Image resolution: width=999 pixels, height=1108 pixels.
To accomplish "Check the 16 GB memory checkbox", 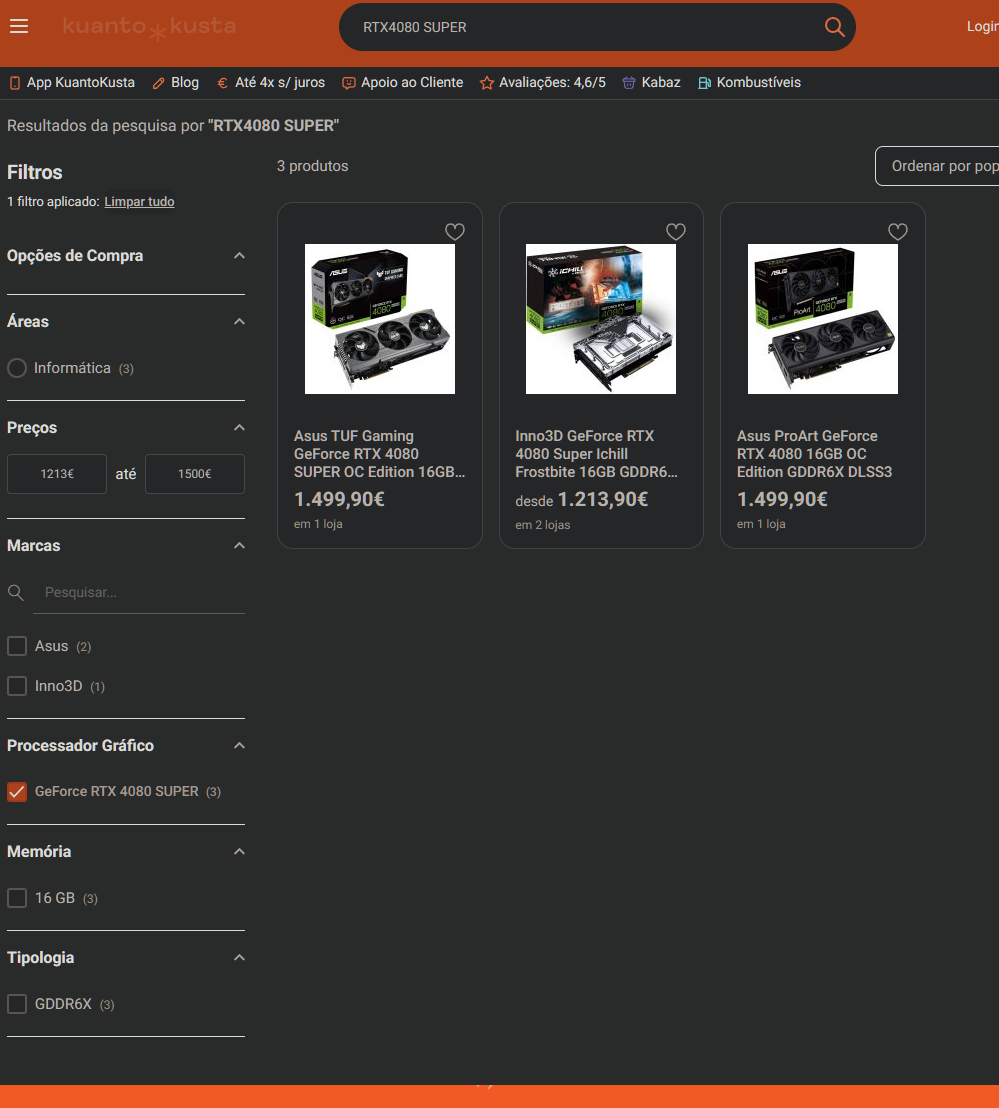I will pos(17,897).
